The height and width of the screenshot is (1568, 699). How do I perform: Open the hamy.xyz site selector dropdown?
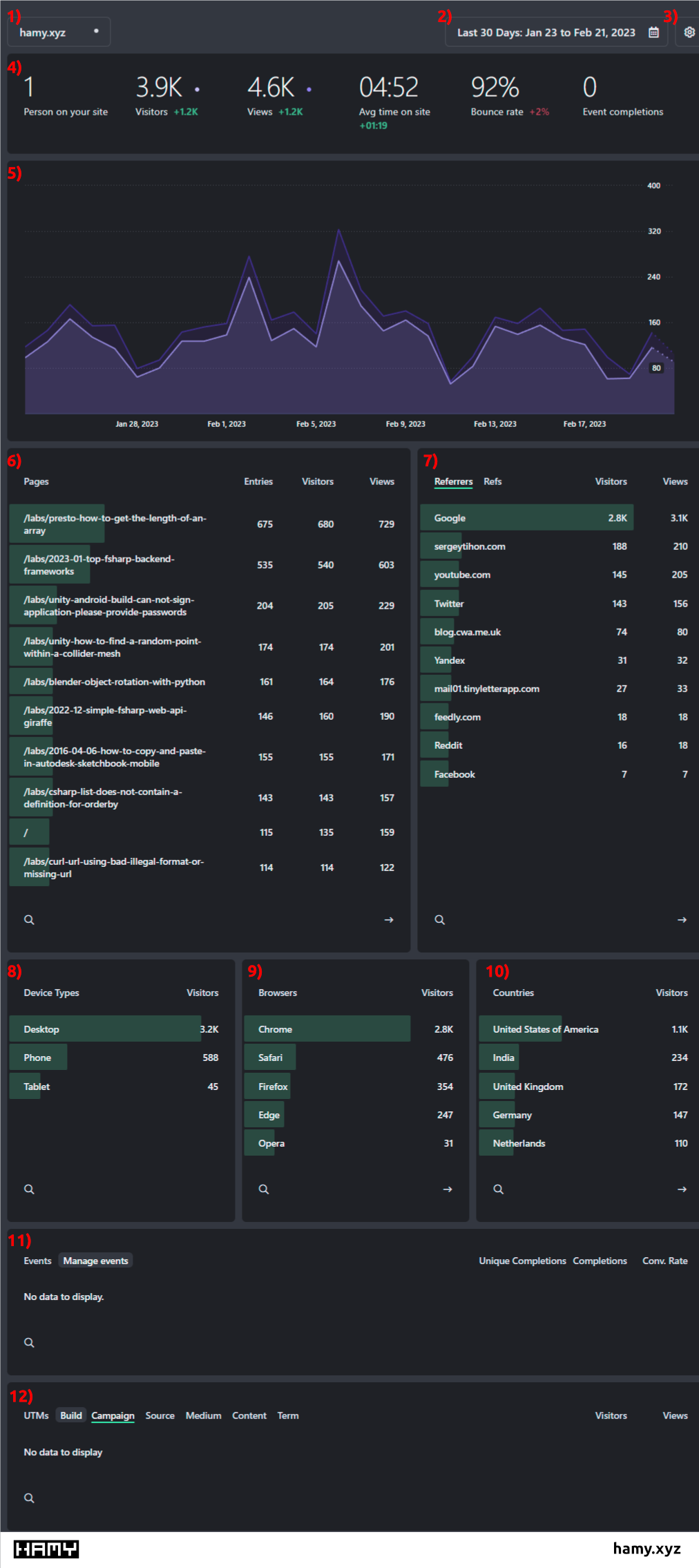[59, 32]
